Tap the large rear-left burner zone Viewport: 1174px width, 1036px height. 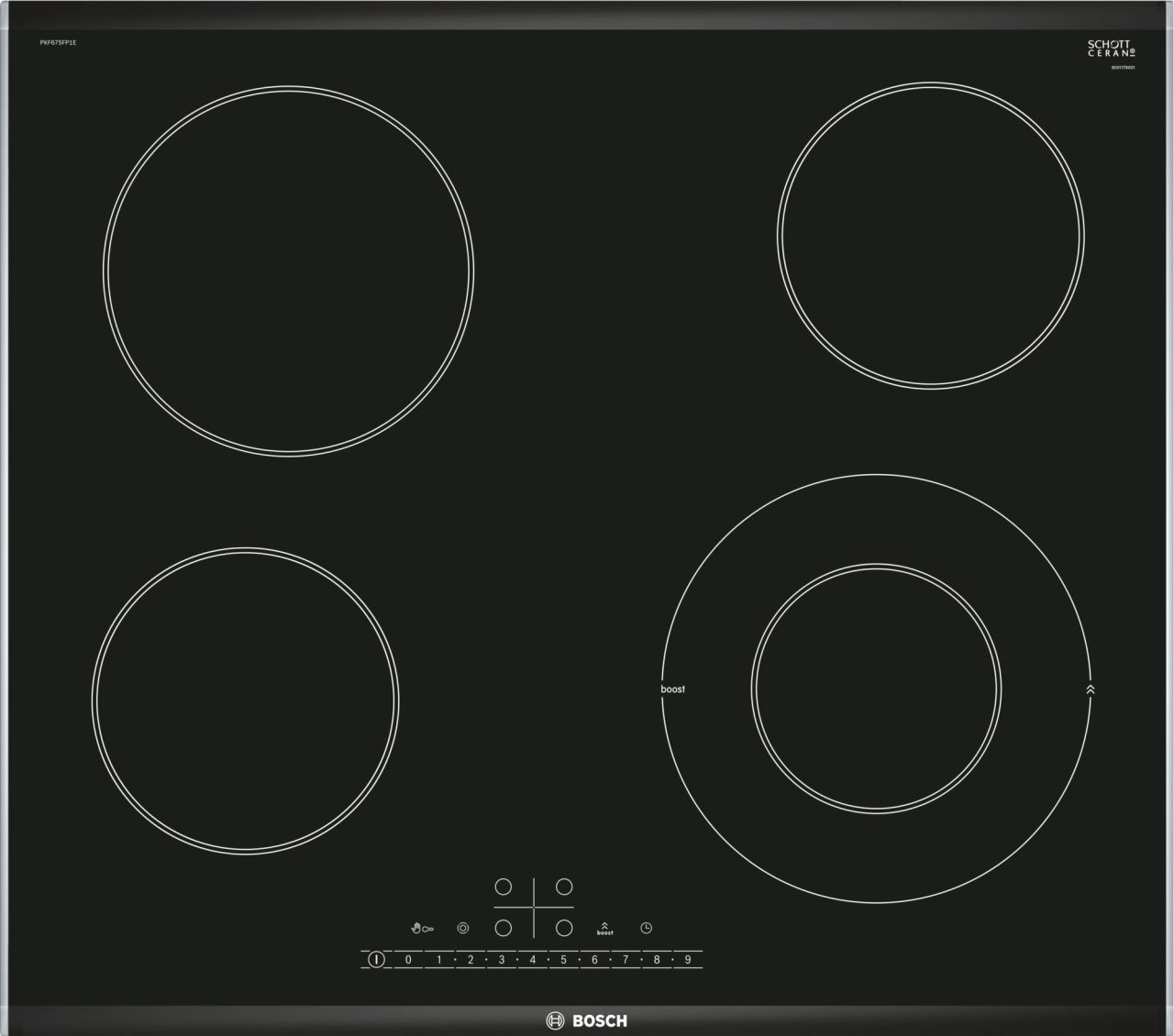[288, 270]
